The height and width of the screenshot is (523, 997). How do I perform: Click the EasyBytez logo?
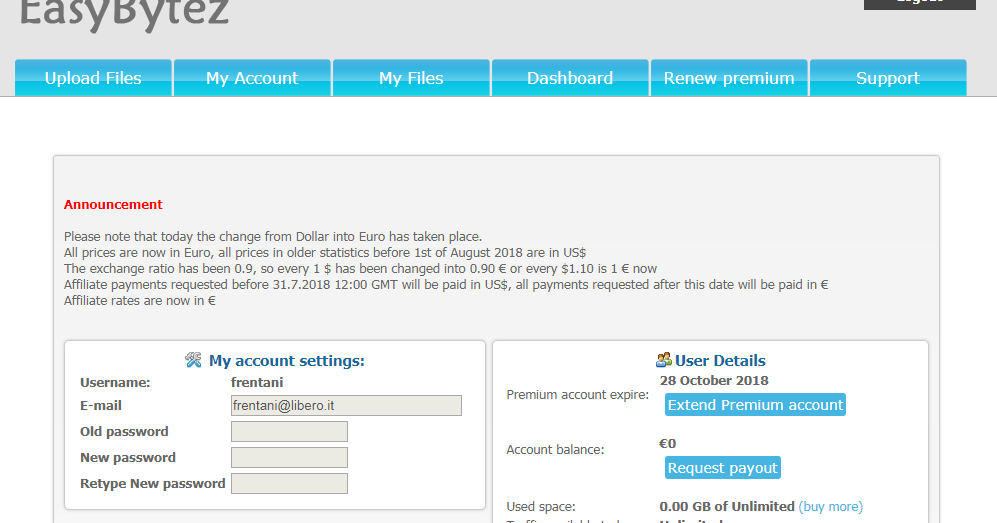pyautogui.click(x=125, y=14)
